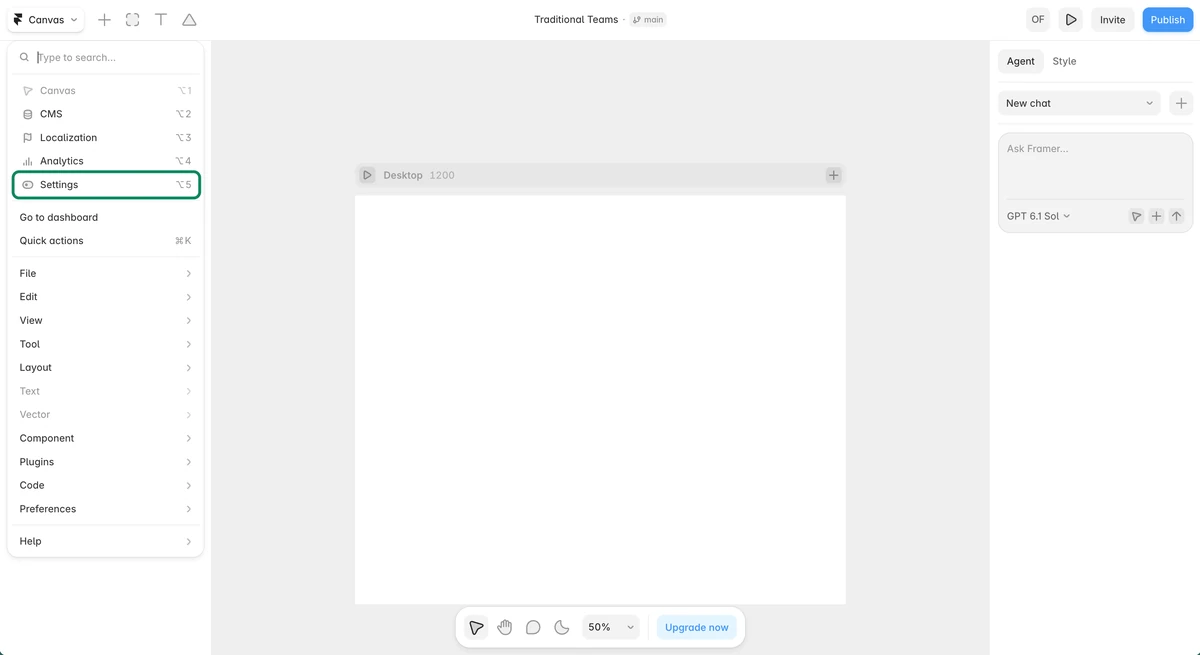Image resolution: width=1200 pixels, height=655 pixels.
Task: Expand the View submenu
Action: tap(105, 321)
